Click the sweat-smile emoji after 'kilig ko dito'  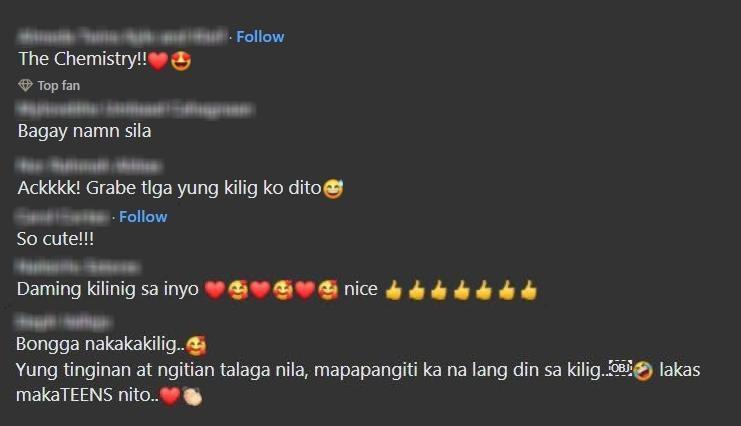point(333,189)
